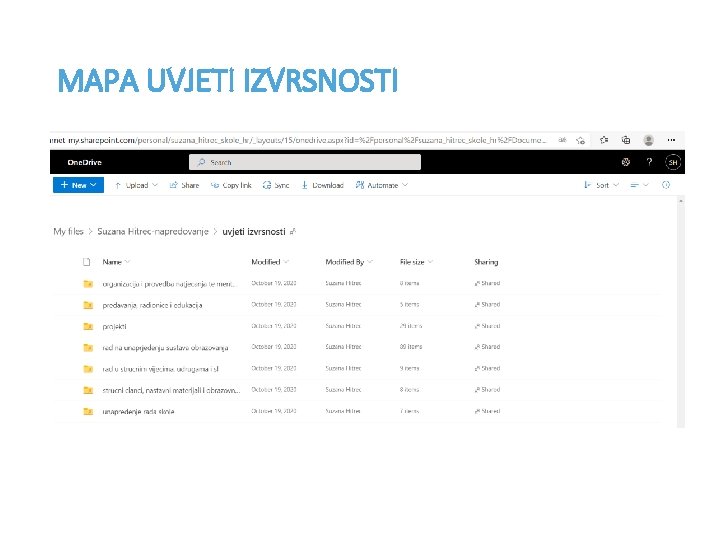The height and width of the screenshot is (540, 720).
Task: Click folder icon of predavanja row
Action: (x=88, y=305)
